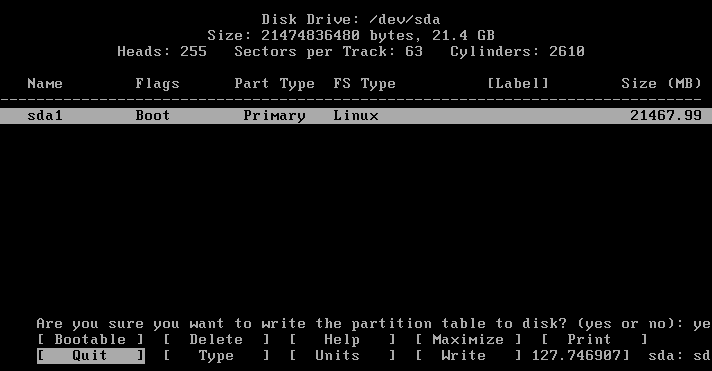The image size is (712, 371).
Task: Click the 'FS Type' column header
Action: (364, 84)
